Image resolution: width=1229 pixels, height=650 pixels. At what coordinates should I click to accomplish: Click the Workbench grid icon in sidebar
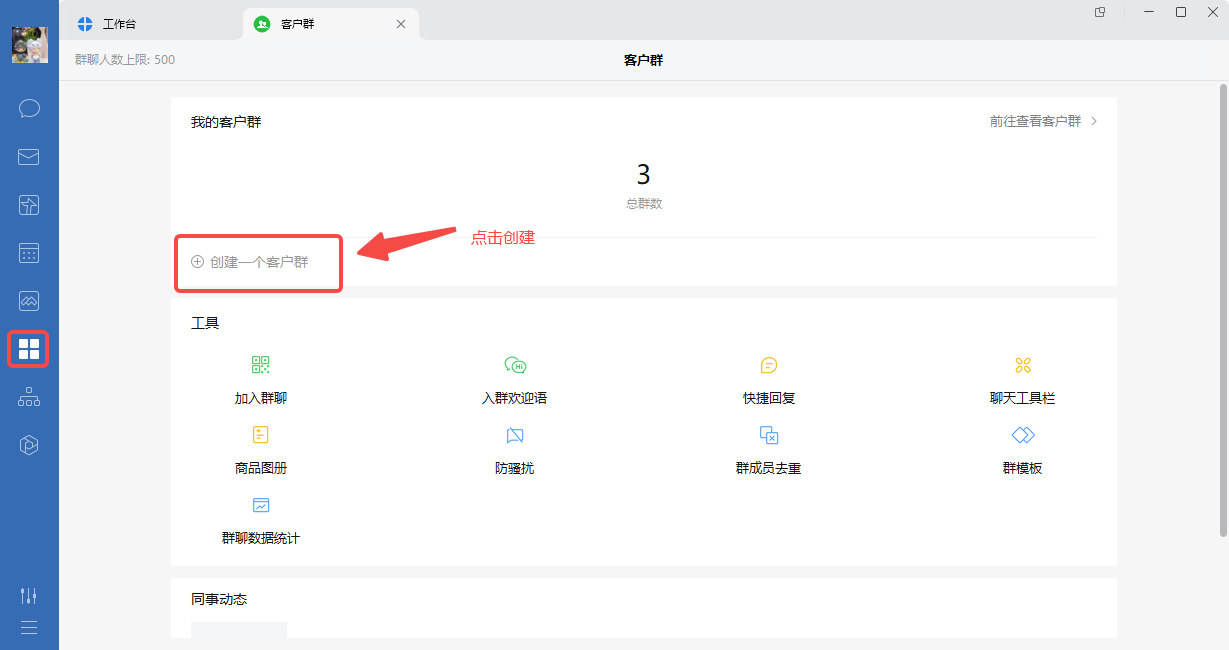pos(29,349)
